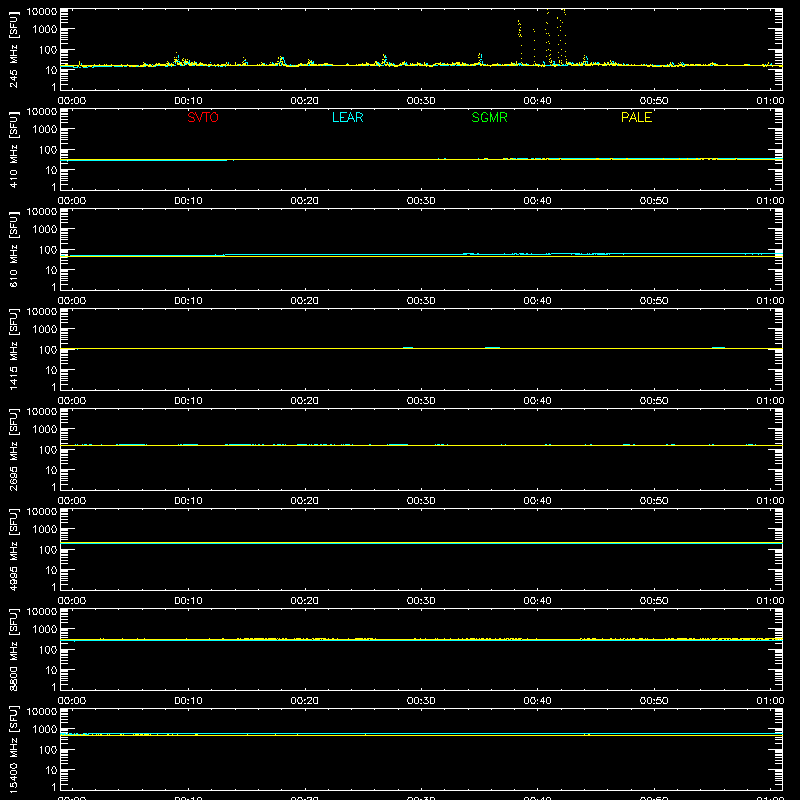Select the 410 MHz [SFU] axis label
The width and height of the screenshot is (800, 800).
[13, 149]
